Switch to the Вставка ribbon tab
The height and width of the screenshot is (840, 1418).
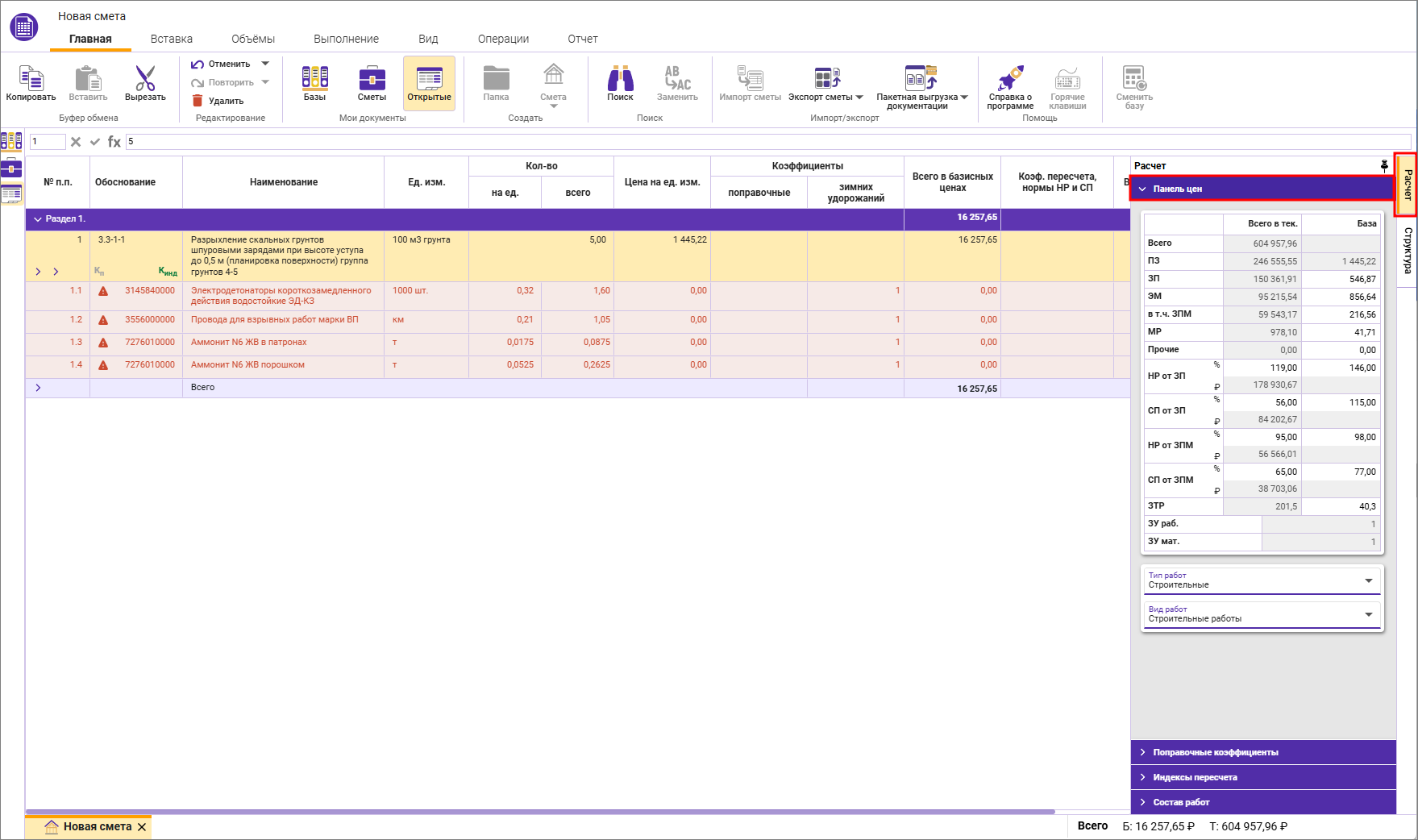171,39
